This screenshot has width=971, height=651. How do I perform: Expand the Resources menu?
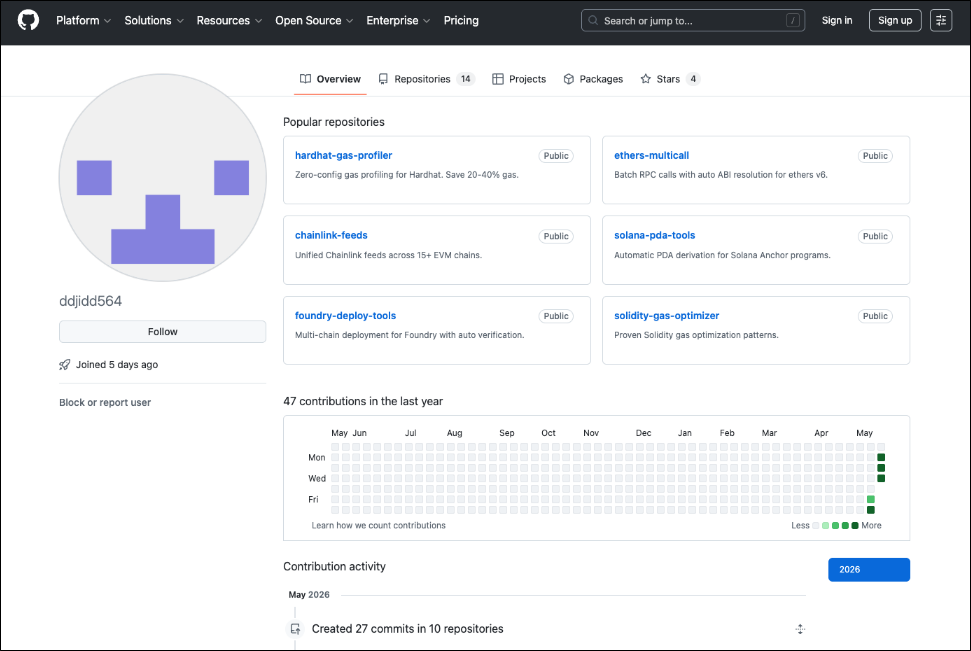[x=229, y=20]
